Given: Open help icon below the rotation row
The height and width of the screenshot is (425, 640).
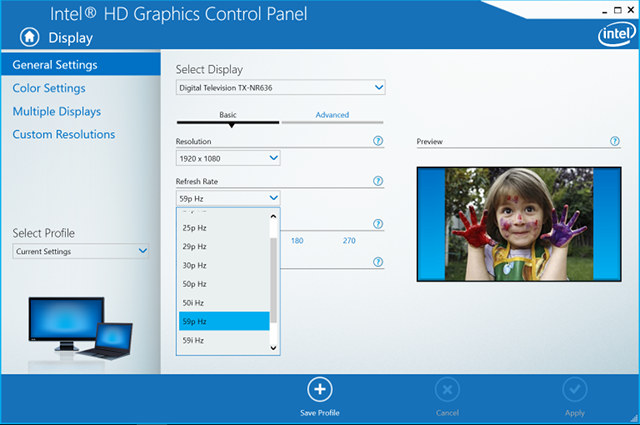Looking at the screenshot, I should (x=378, y=262).
